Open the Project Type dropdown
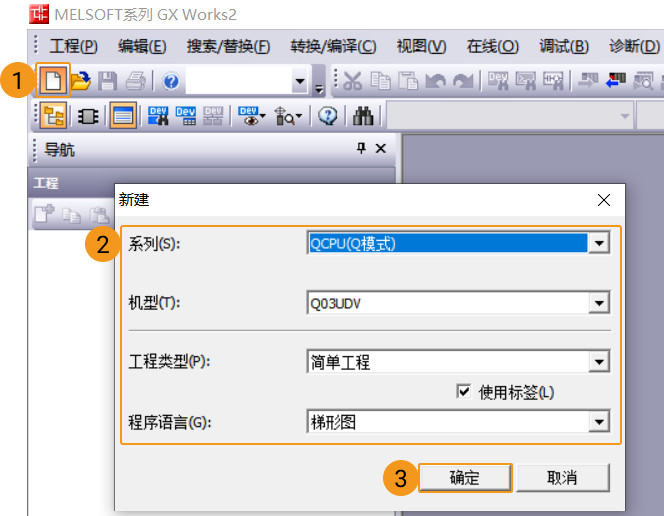 pos(599,362)
